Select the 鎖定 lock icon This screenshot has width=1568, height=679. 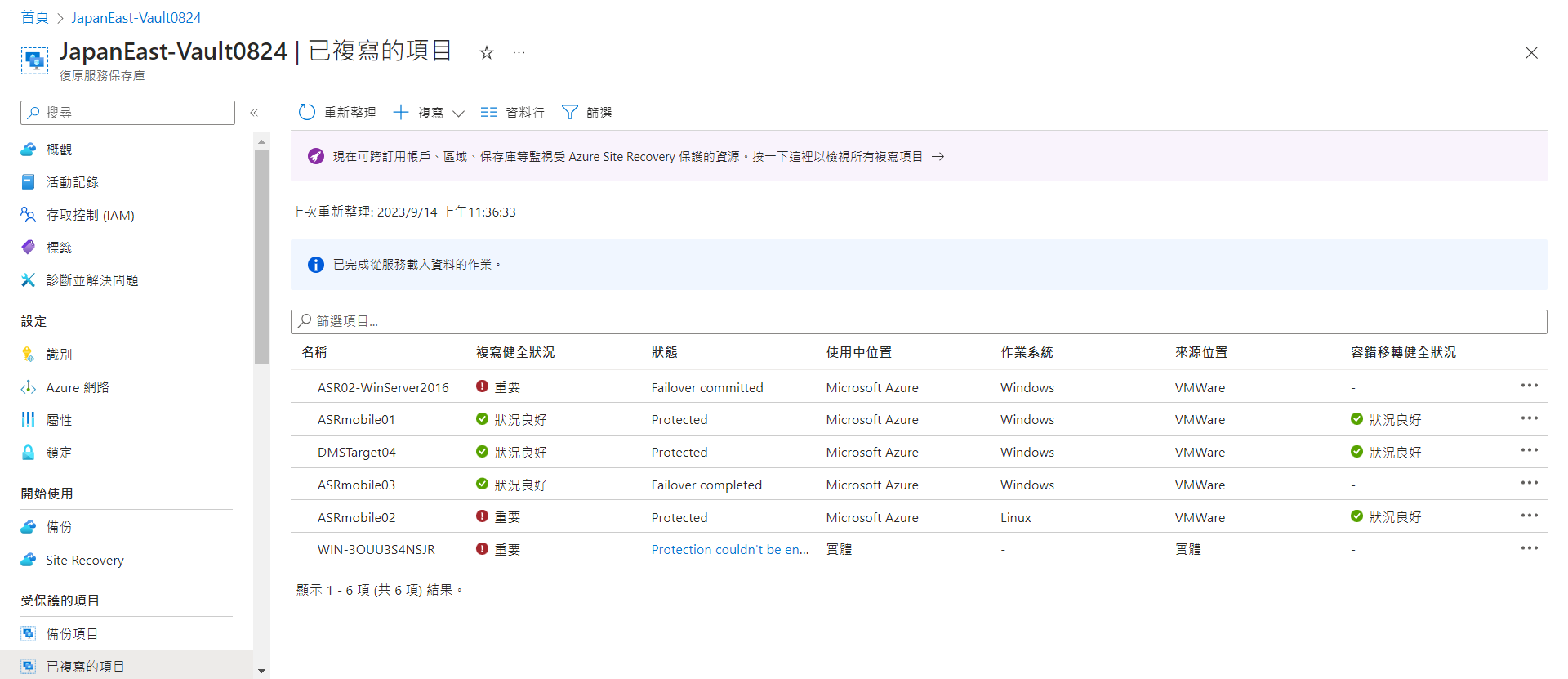29,453
